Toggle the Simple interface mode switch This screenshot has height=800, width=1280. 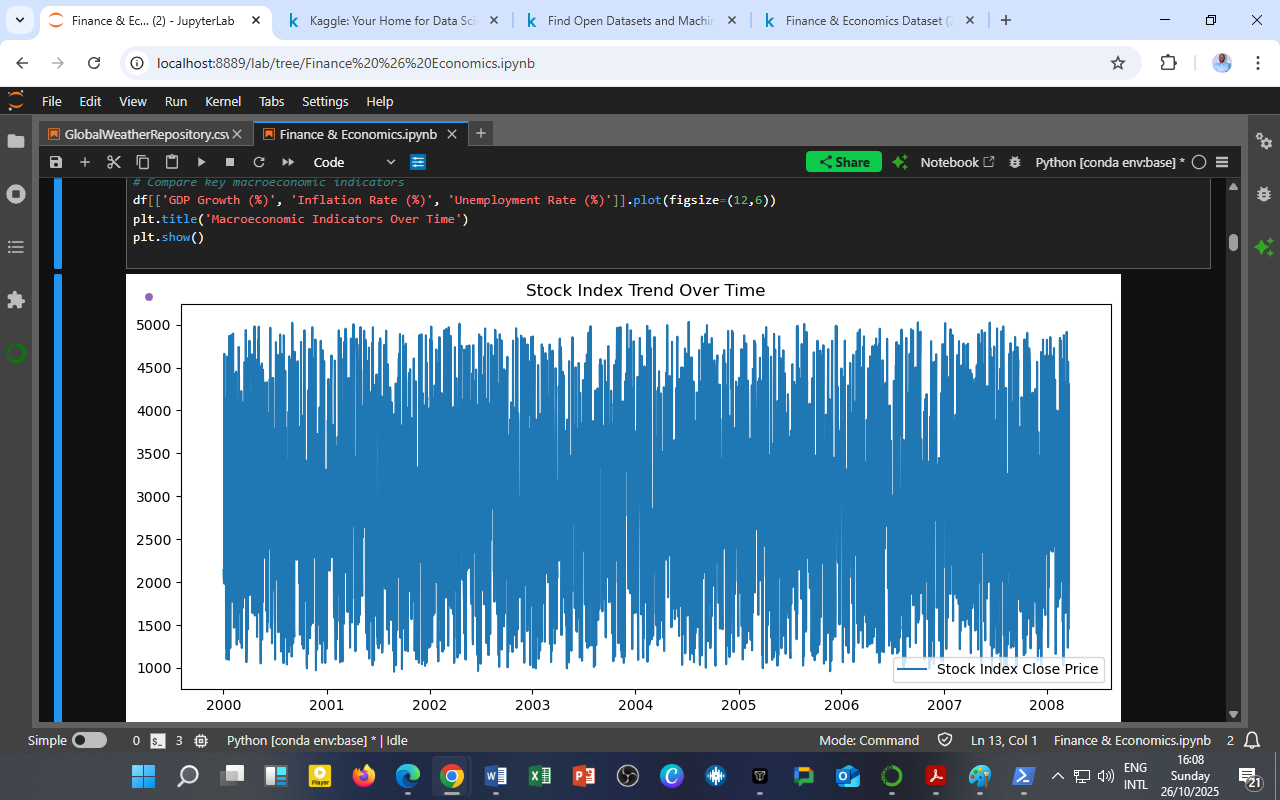(89, 741)
